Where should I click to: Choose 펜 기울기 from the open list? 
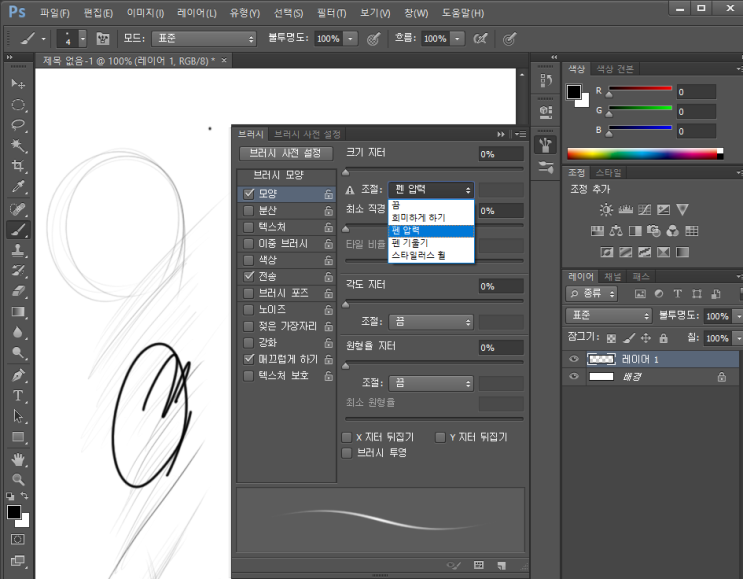(410, 243)
